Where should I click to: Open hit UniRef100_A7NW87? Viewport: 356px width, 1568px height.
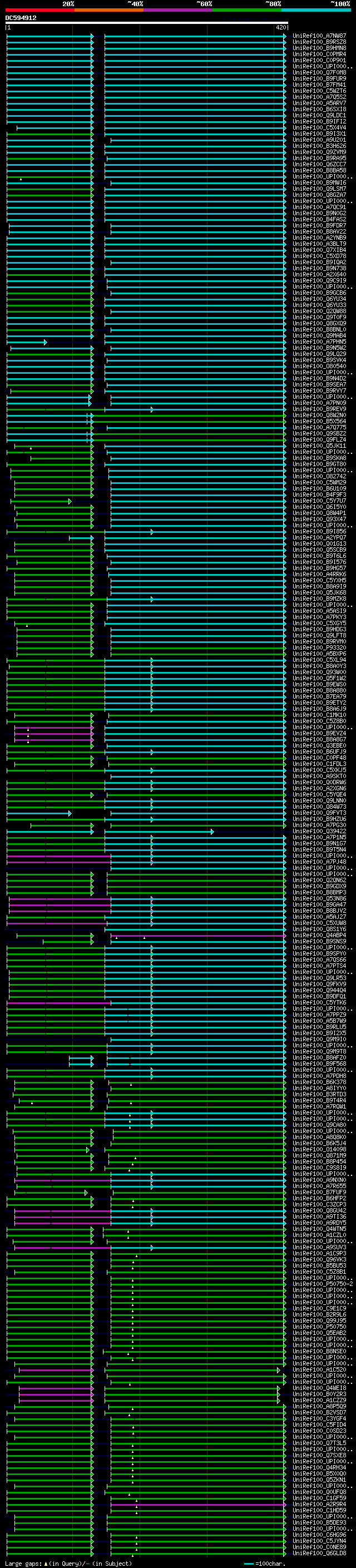(x=319, y=36)
